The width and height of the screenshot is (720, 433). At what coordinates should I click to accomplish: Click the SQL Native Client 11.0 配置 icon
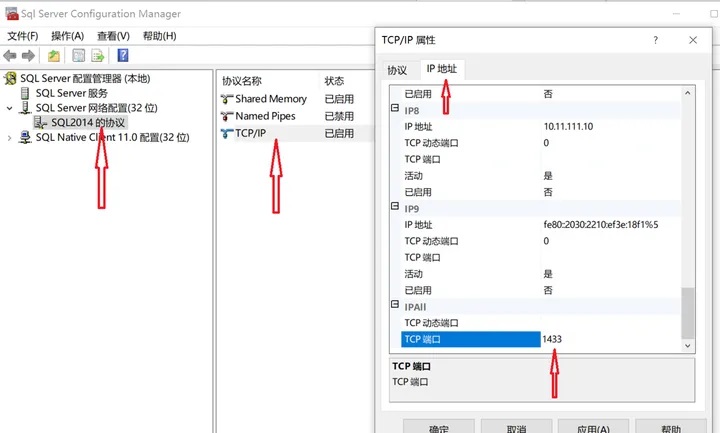pyautogui.click(x=25, y=137)
